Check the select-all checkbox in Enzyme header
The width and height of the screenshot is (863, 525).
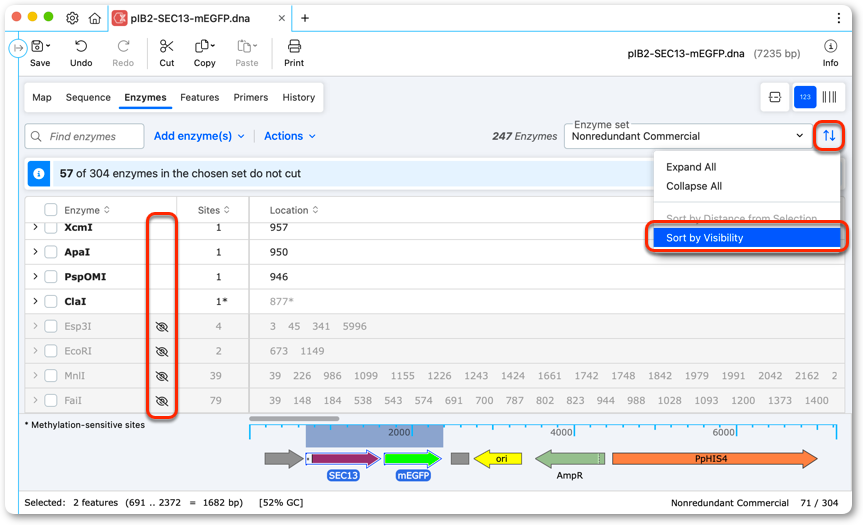tap(51, 210)
